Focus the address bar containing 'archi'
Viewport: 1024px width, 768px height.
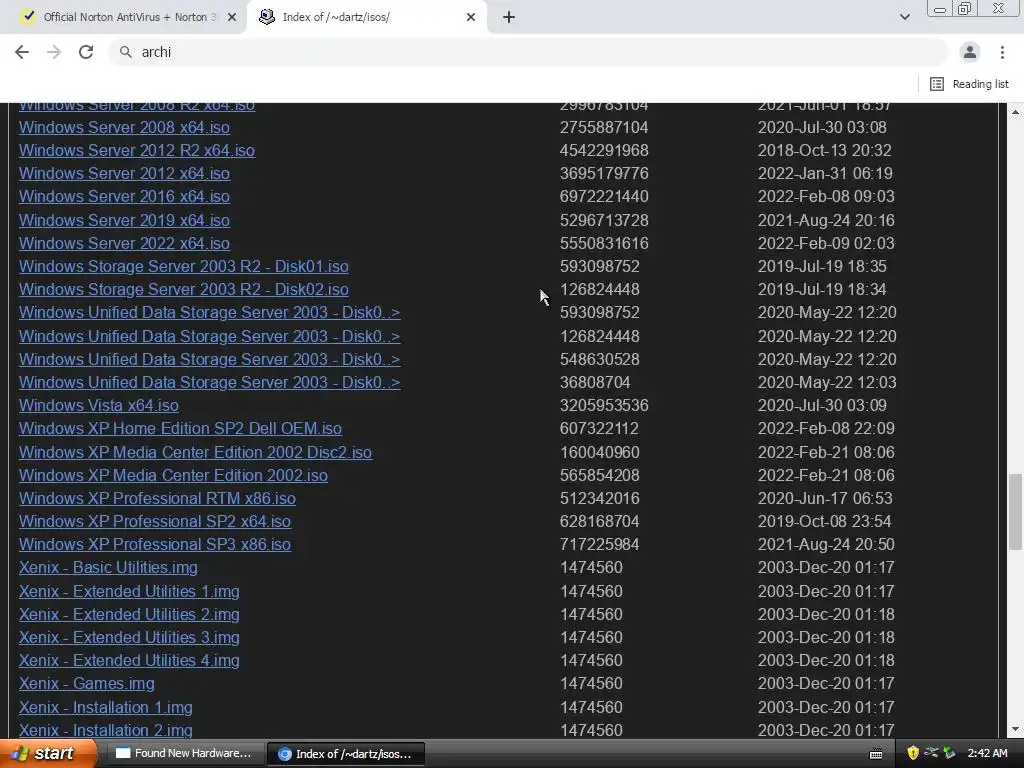point(529,52)
